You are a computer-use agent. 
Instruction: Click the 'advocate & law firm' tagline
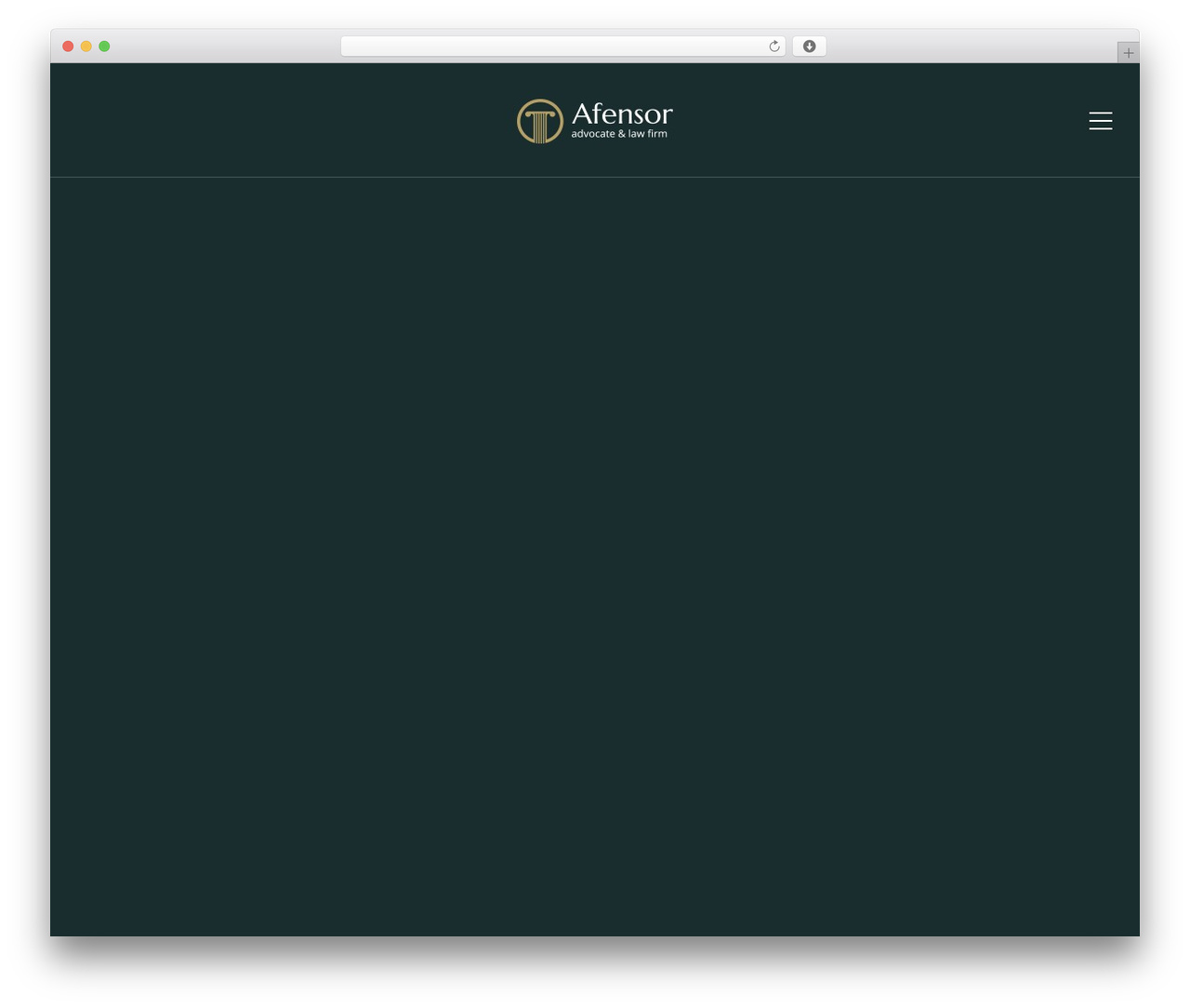[x=619, y=134]
